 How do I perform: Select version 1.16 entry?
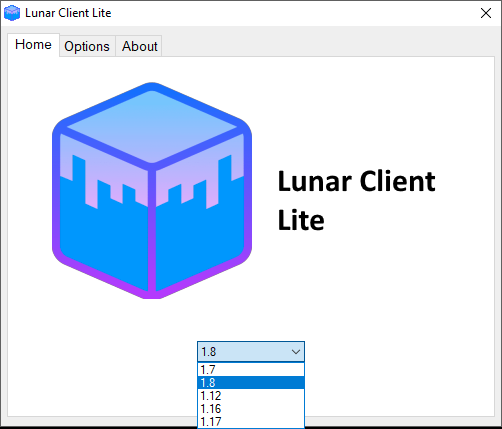tap(251, 409)
